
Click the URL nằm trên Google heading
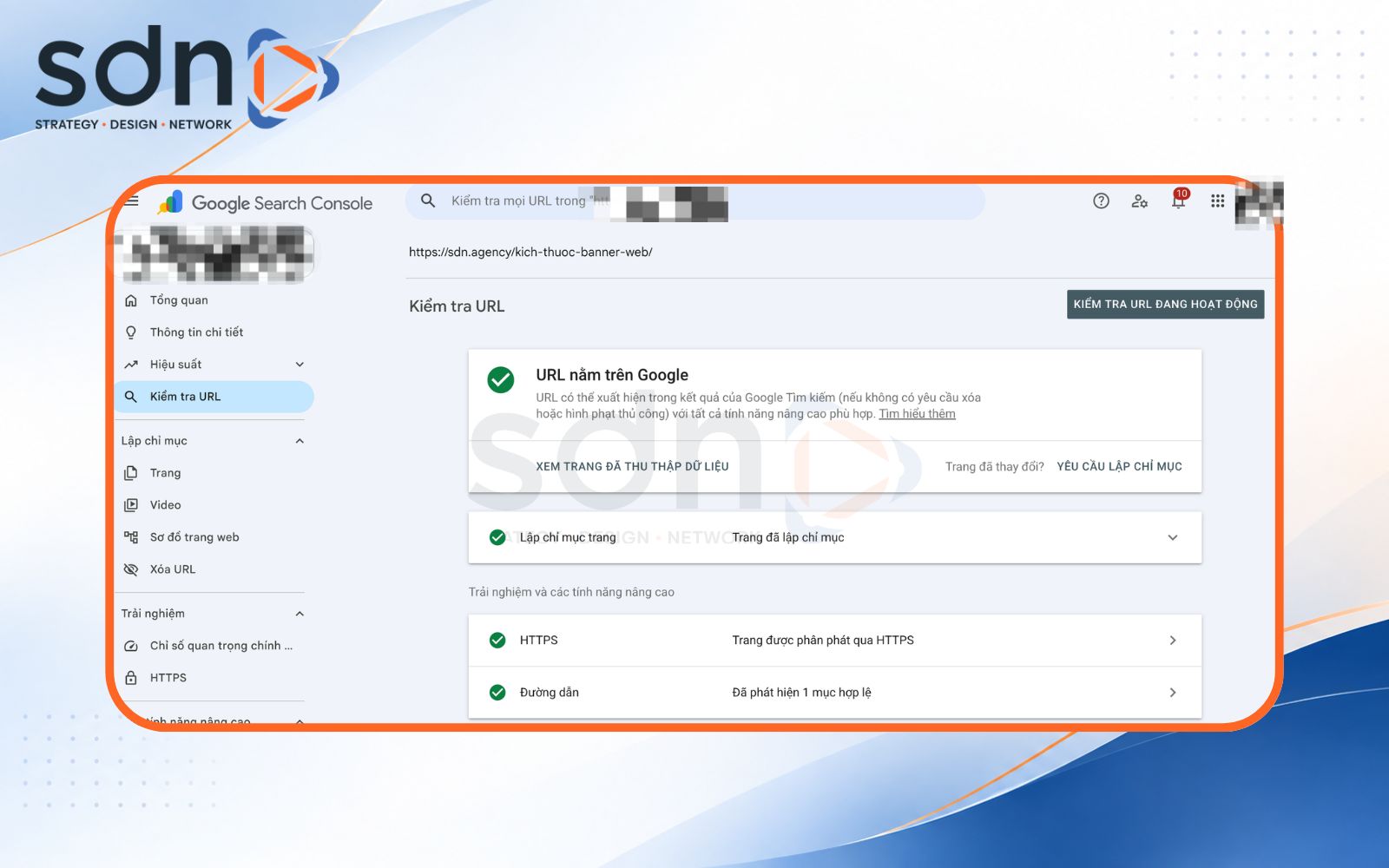[x=612, y=375]
